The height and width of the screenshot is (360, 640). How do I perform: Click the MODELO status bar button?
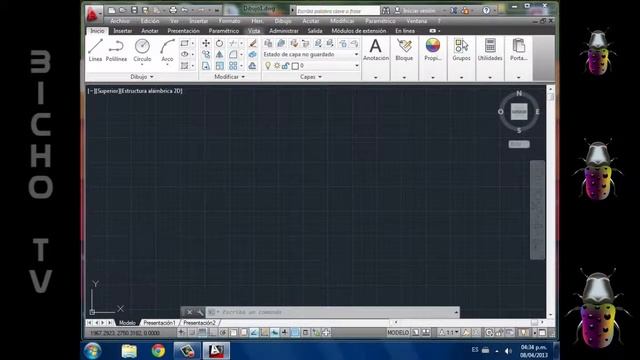point(398,333)
